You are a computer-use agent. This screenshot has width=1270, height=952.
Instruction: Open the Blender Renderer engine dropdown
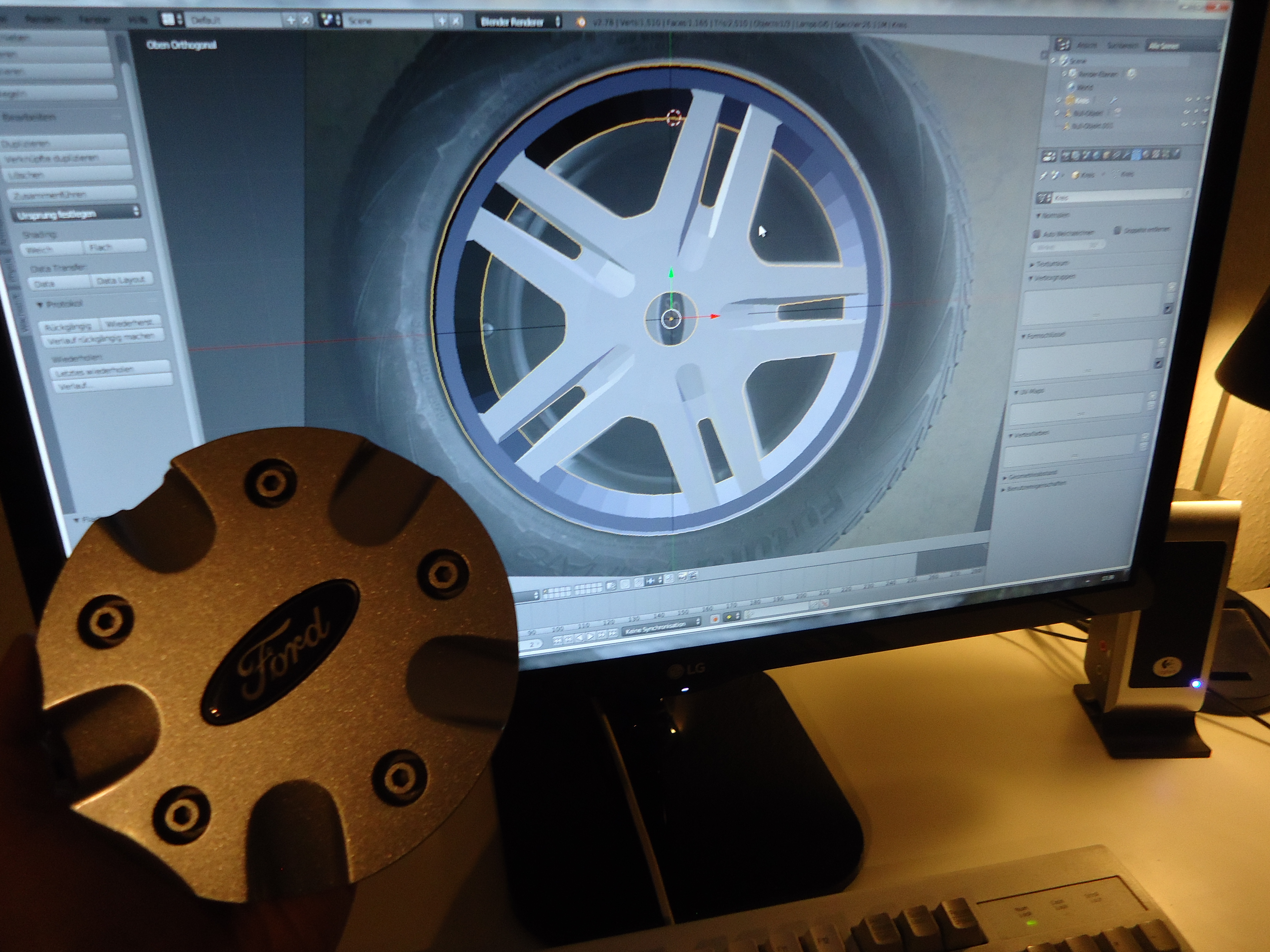coord(519,22)
